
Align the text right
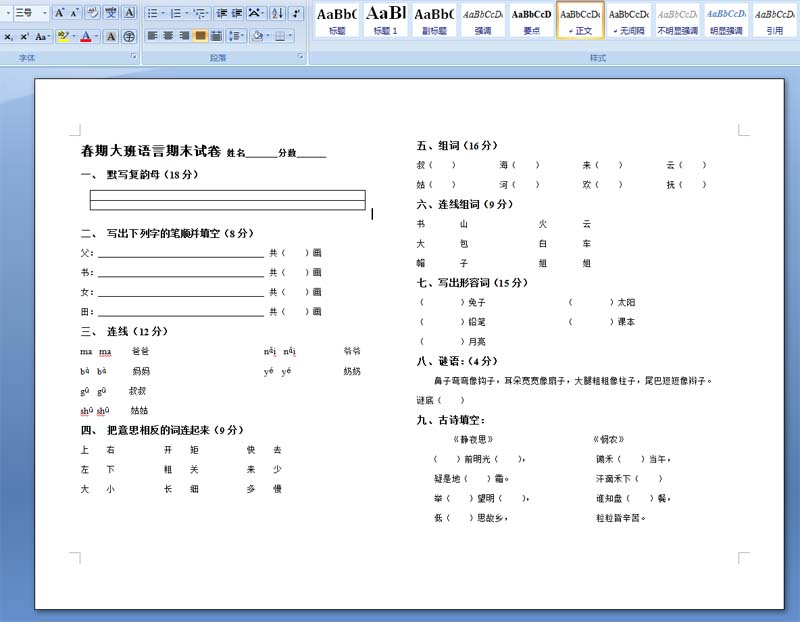[184, 36]
